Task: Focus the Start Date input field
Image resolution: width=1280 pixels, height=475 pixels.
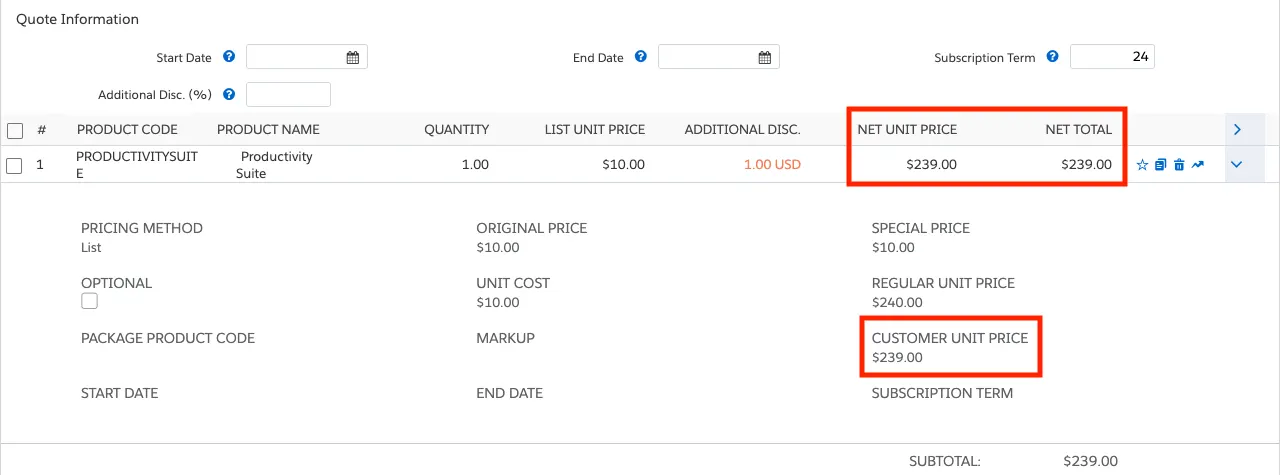Action: 307,57
